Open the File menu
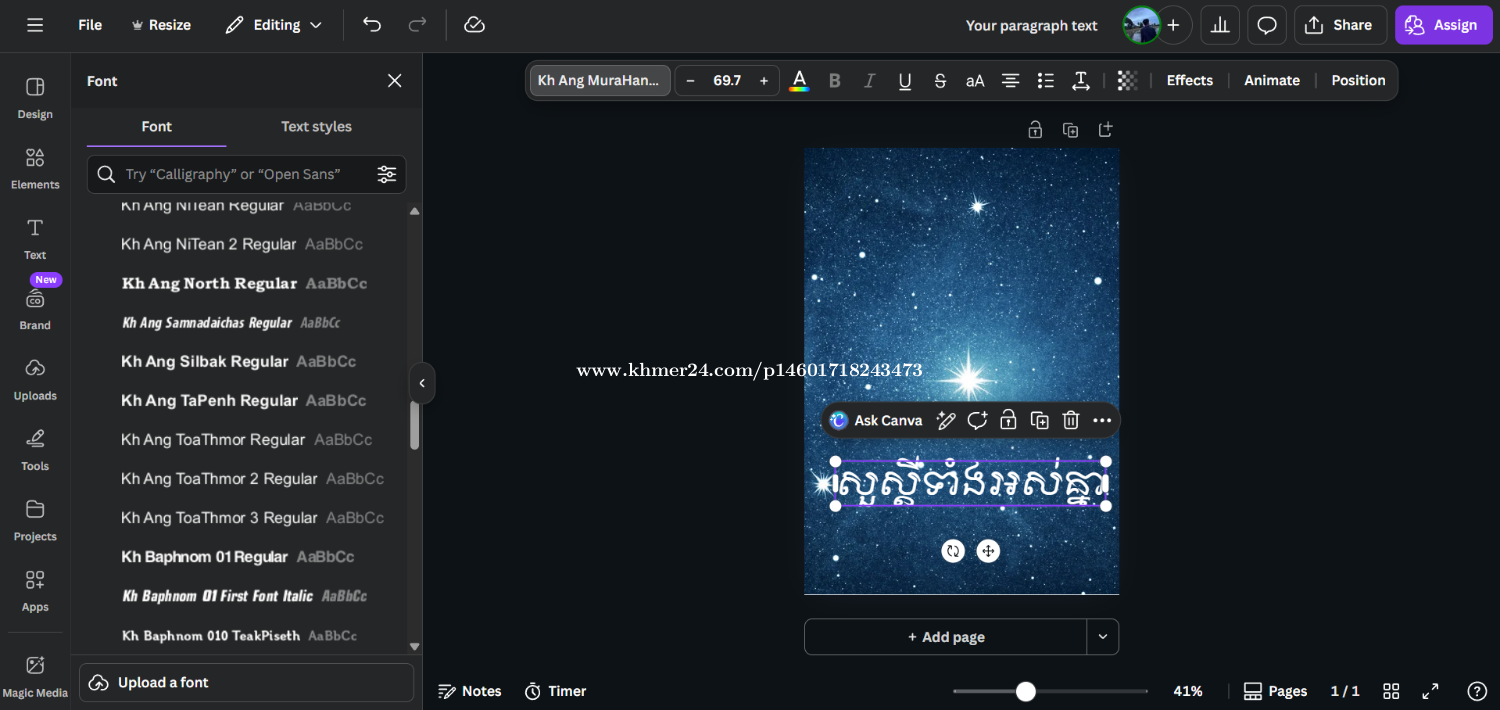Viewport: 1500px width, 710px height. point(90,25)
